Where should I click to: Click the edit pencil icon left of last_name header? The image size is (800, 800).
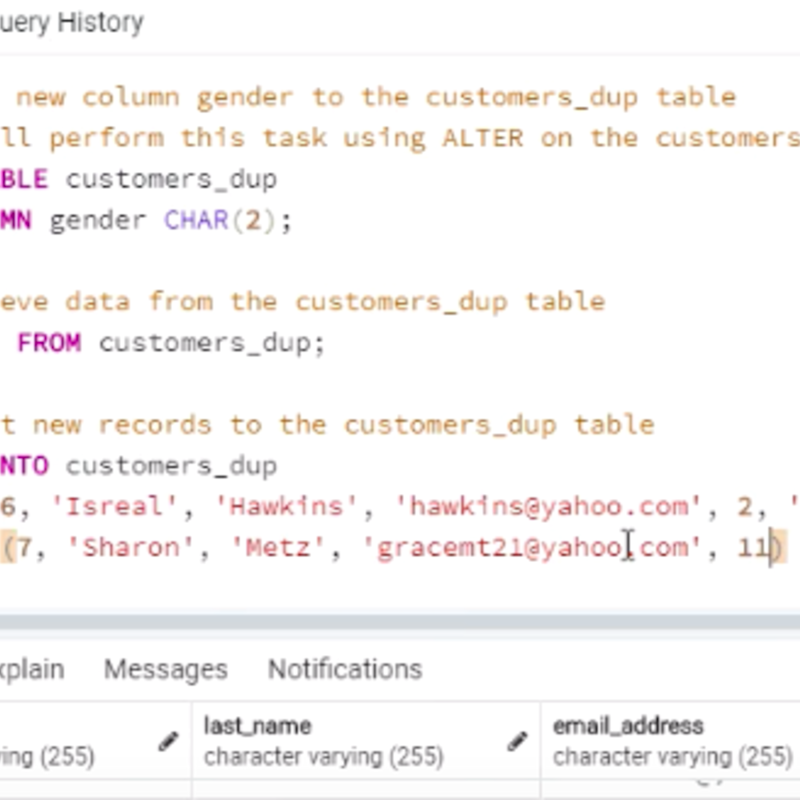click(168, 741)
